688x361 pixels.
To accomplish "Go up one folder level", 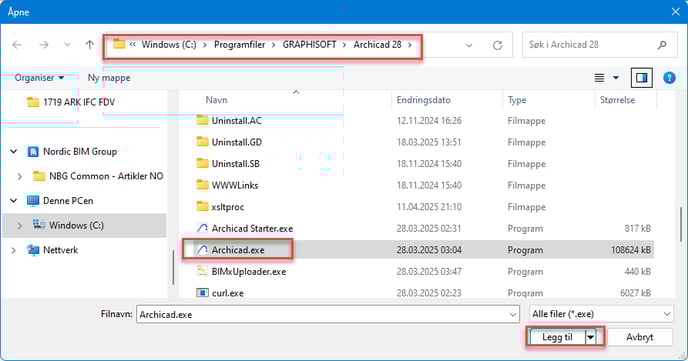I will (x=90, y=45).
